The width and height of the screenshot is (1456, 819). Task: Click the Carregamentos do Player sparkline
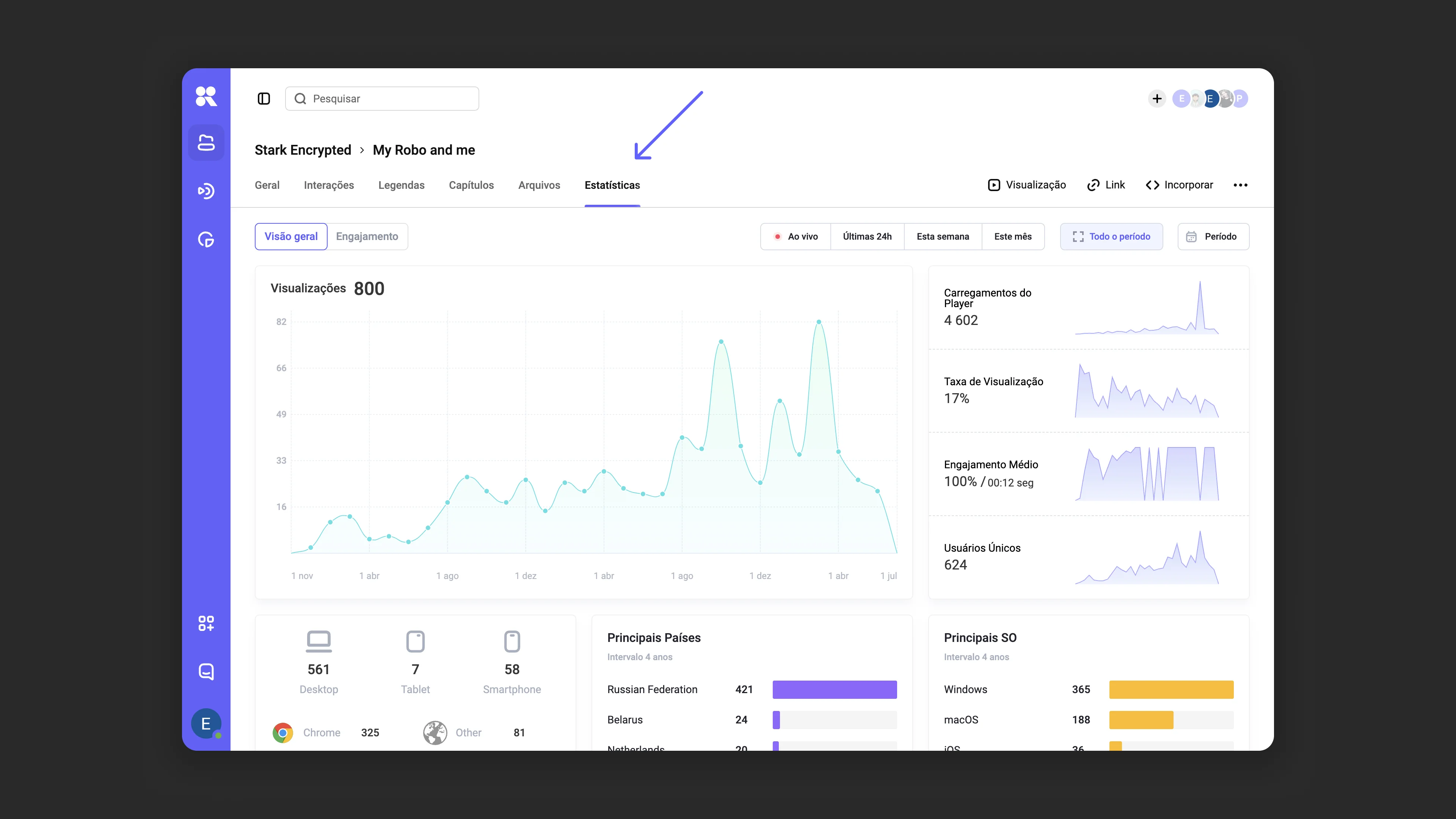pos(1147,308)
